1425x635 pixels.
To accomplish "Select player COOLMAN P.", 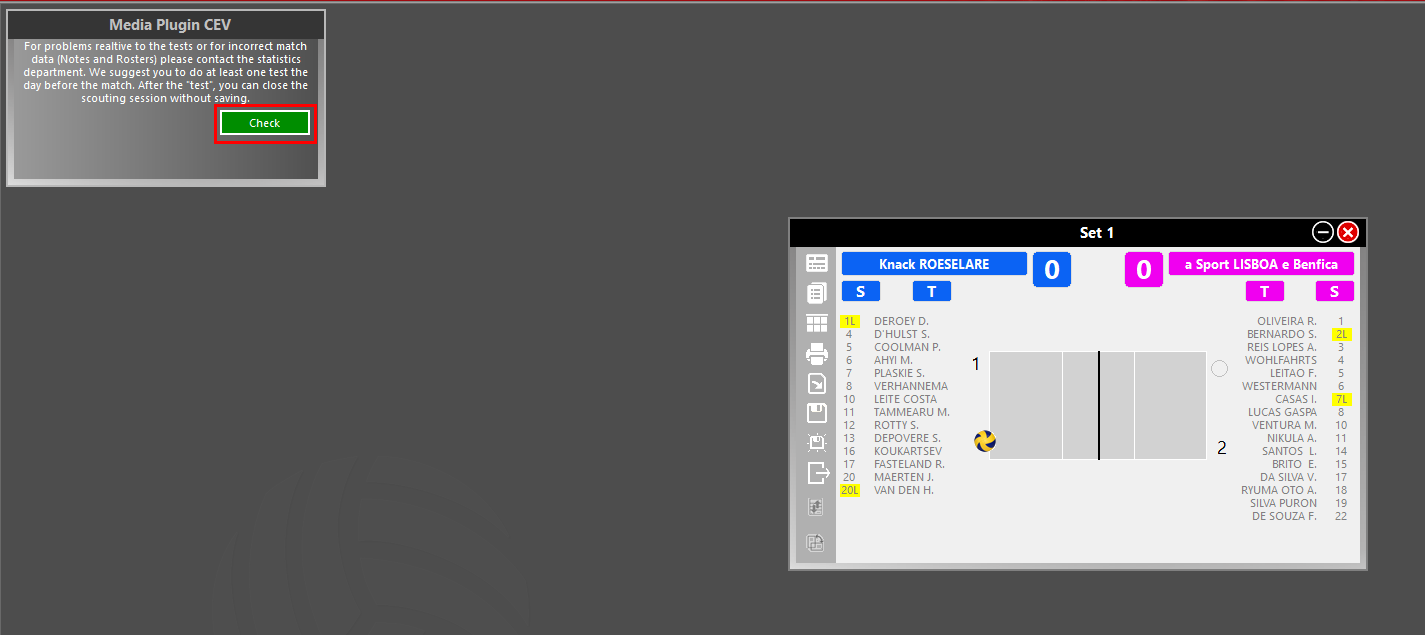I will pos(907,347).
